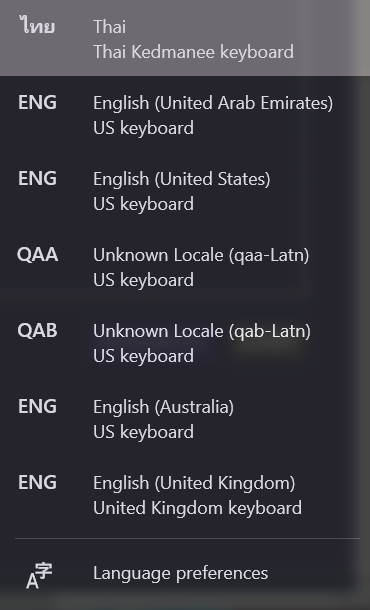
Task: Click the highlighted Thai language name
Action: pos(110,27)
